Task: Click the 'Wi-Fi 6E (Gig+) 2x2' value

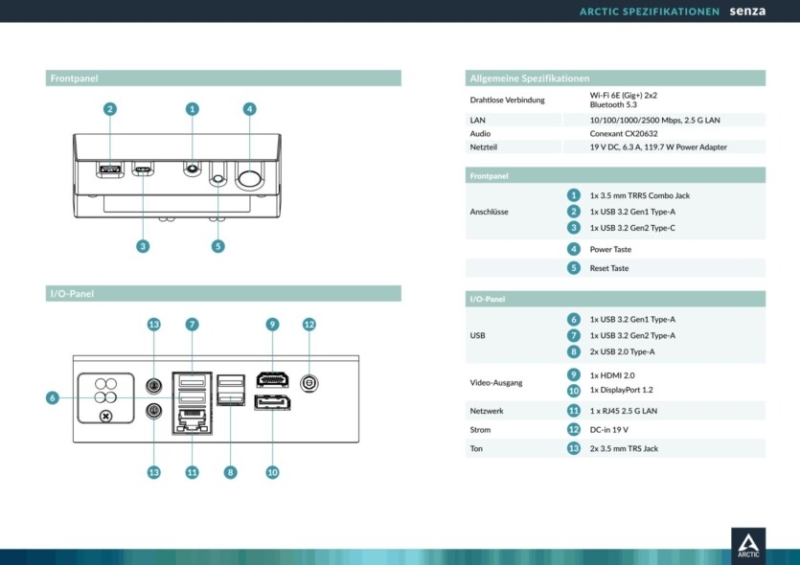Action: 623,95
